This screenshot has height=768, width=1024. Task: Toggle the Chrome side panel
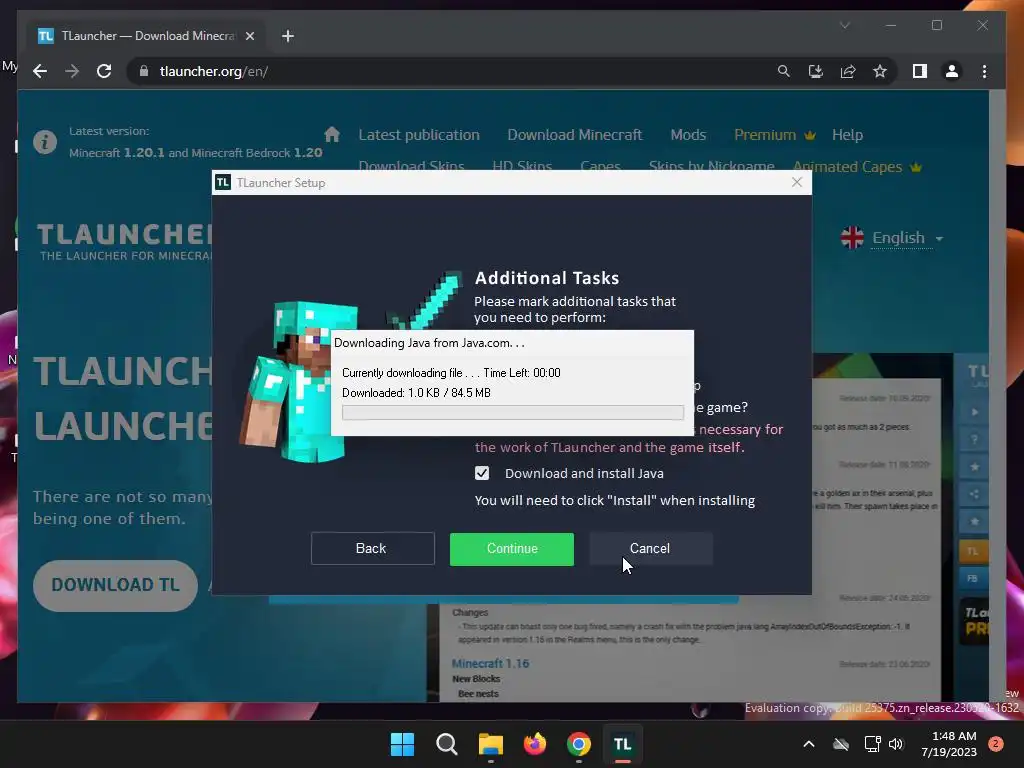click(x=920, y=71)
